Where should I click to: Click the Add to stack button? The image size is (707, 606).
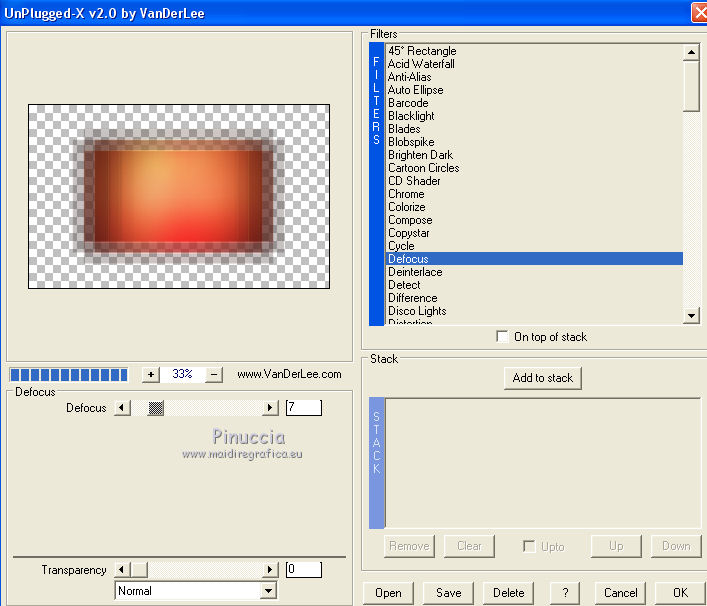tap(543, 378)
